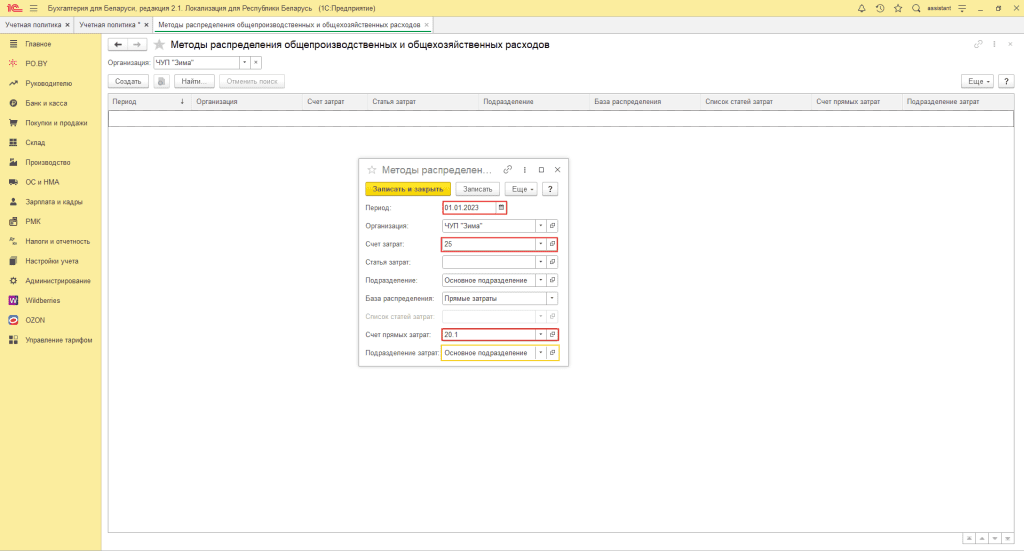Image resolution: width=1024 pixels, height=551 pixels.
Task: Click the search magnifier in the top bar
Action: click(x=915, y=8)
